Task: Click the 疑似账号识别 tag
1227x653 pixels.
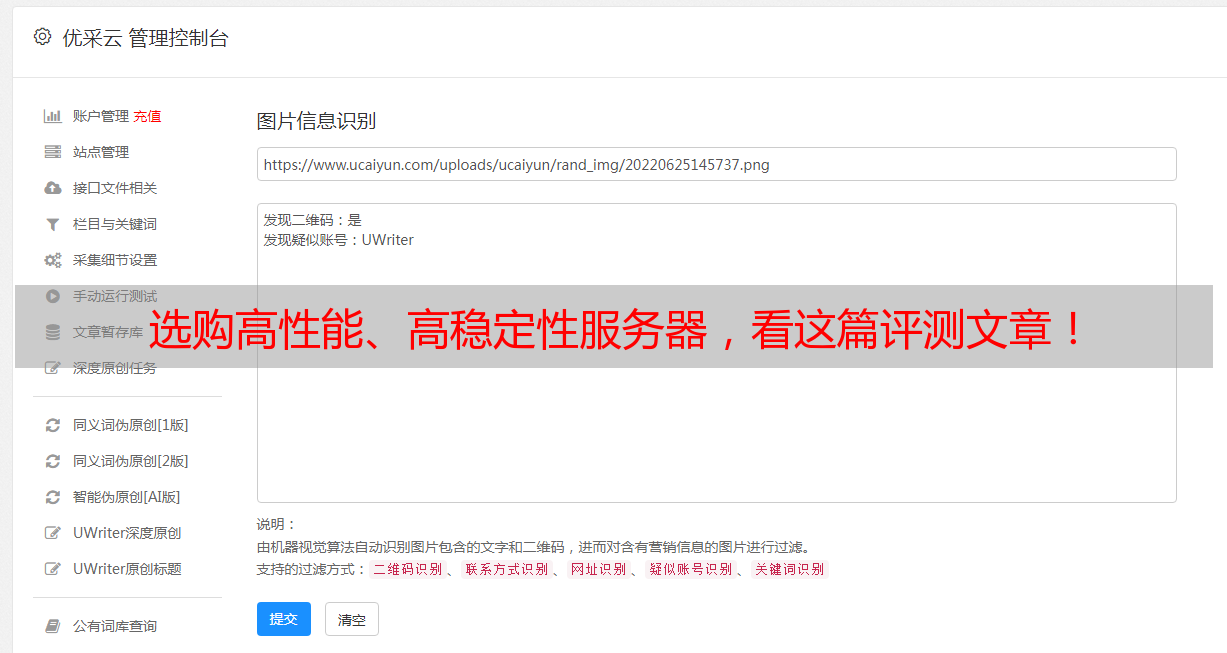Action: tap(690, 569)
